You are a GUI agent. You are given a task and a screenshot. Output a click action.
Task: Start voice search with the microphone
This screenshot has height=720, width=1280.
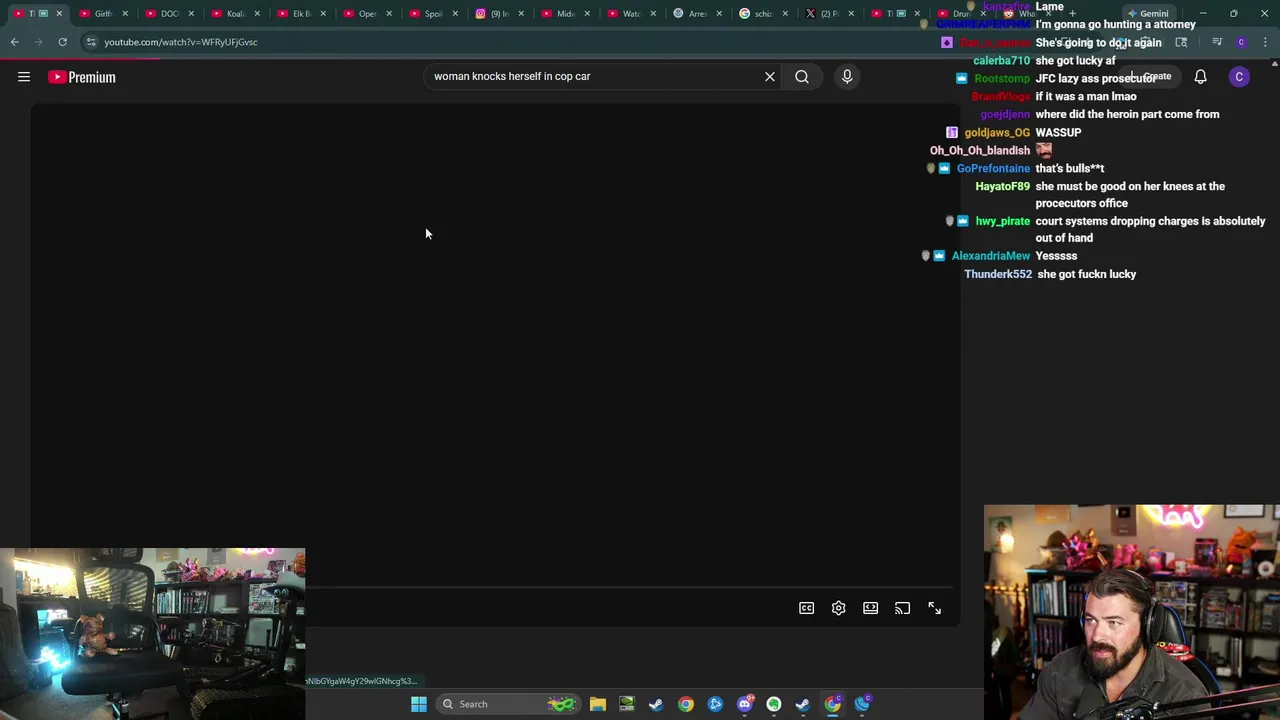[847, 76]
